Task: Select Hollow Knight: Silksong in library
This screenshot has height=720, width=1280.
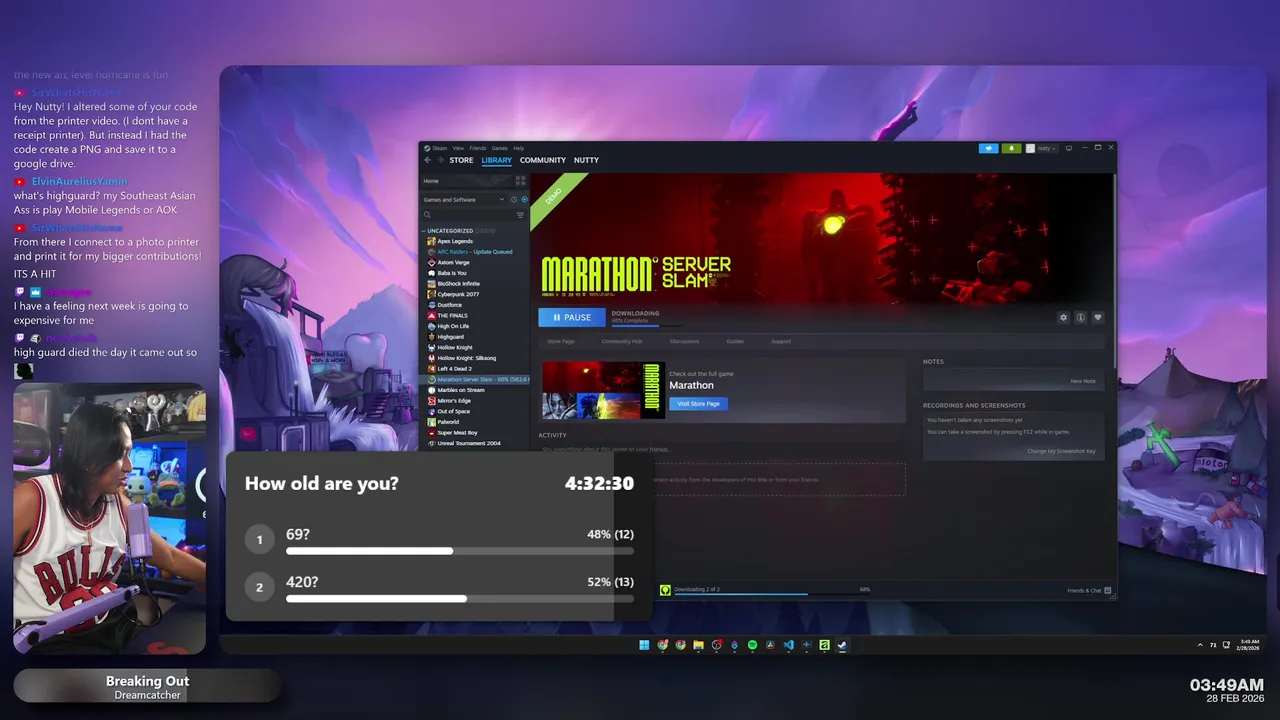Action: coord(466,358)
